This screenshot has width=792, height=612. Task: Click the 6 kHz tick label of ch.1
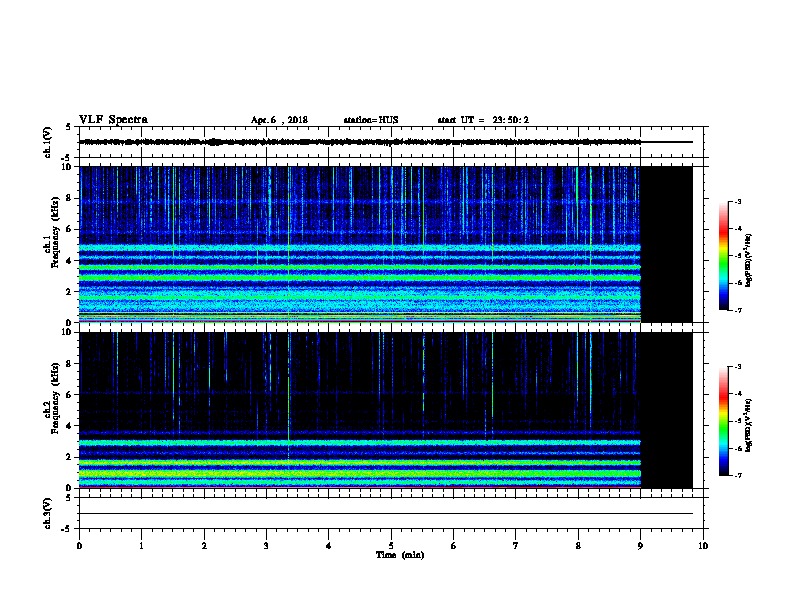pyautogui.click(x=69, y=229)
